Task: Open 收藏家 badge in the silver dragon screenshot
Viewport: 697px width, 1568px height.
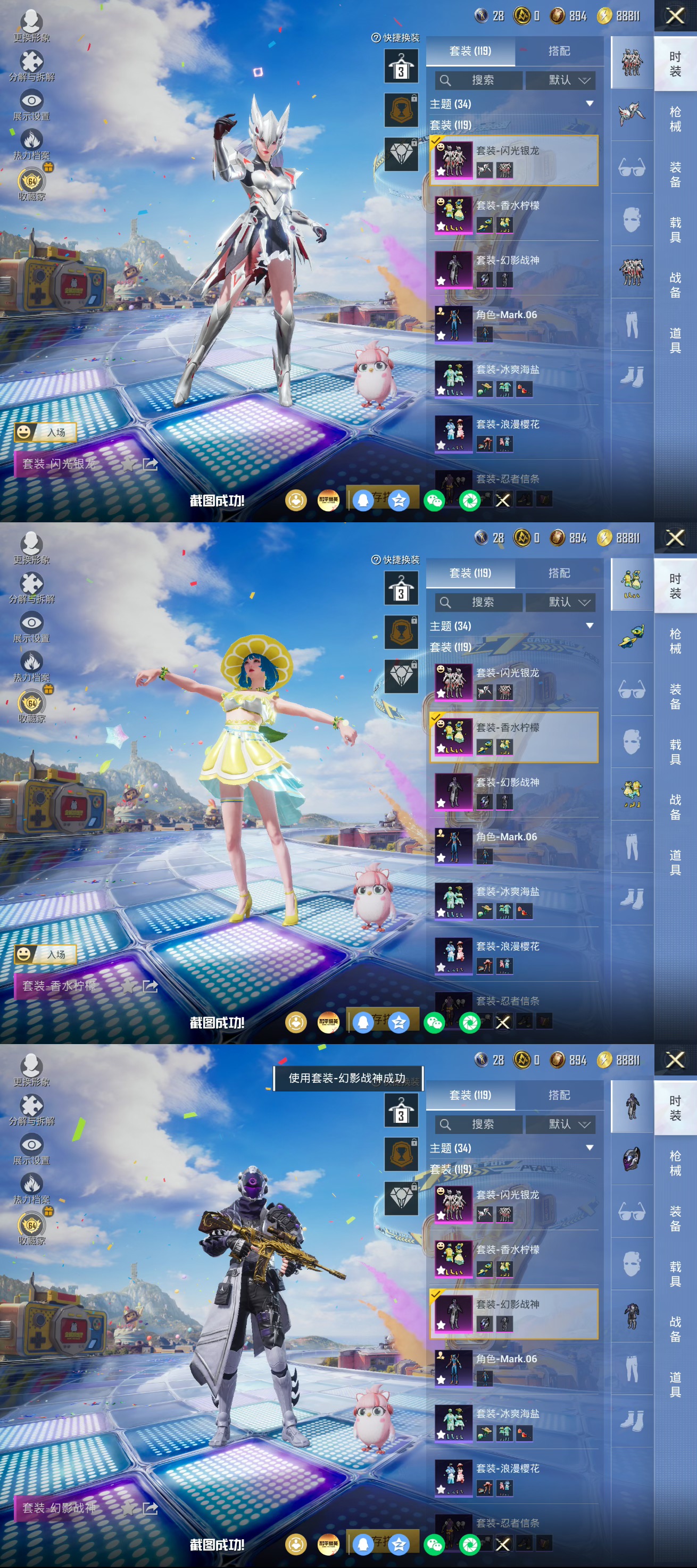Action: tap(31, 184)
